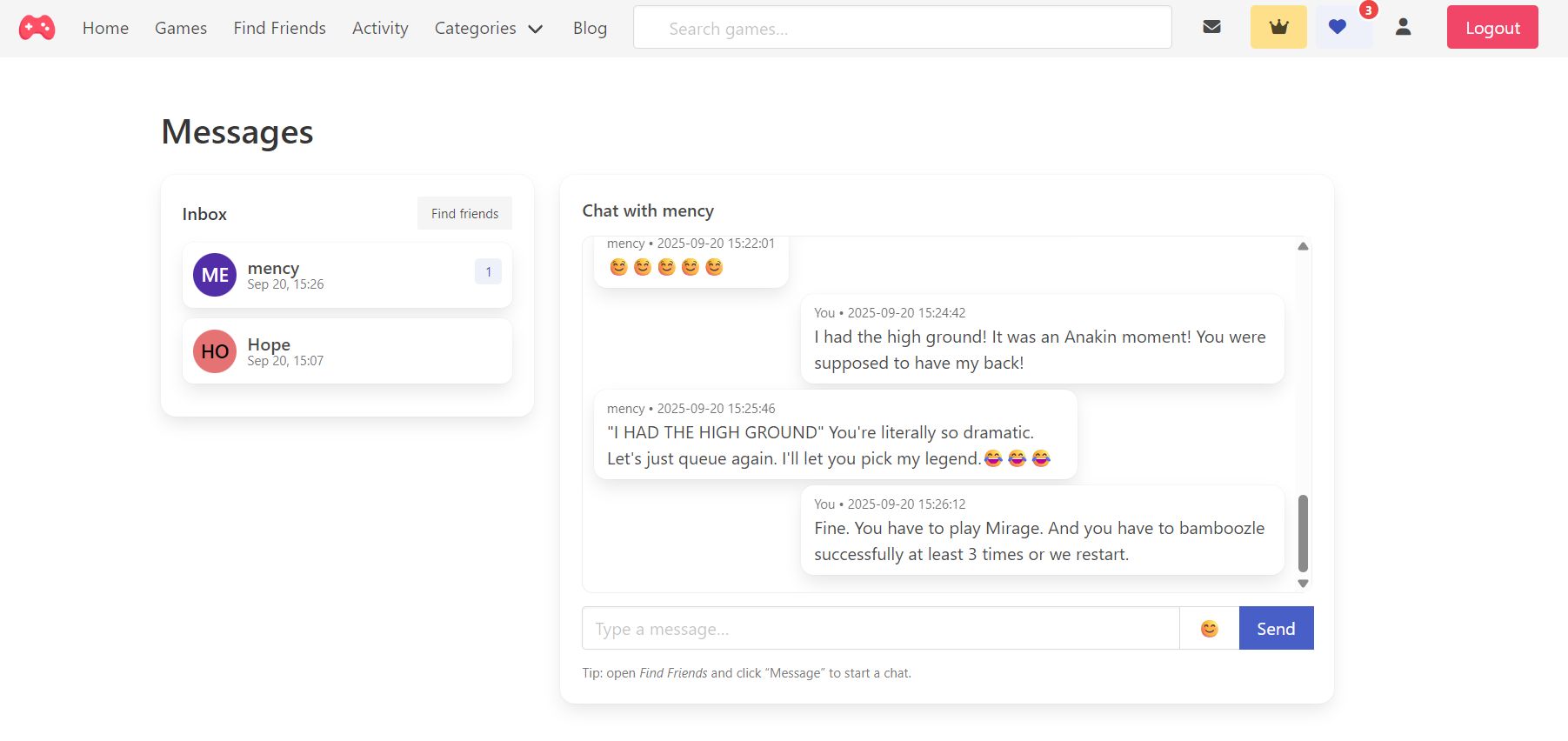
Task: Open the user profile icon
Action: [x=1403, y=27]
